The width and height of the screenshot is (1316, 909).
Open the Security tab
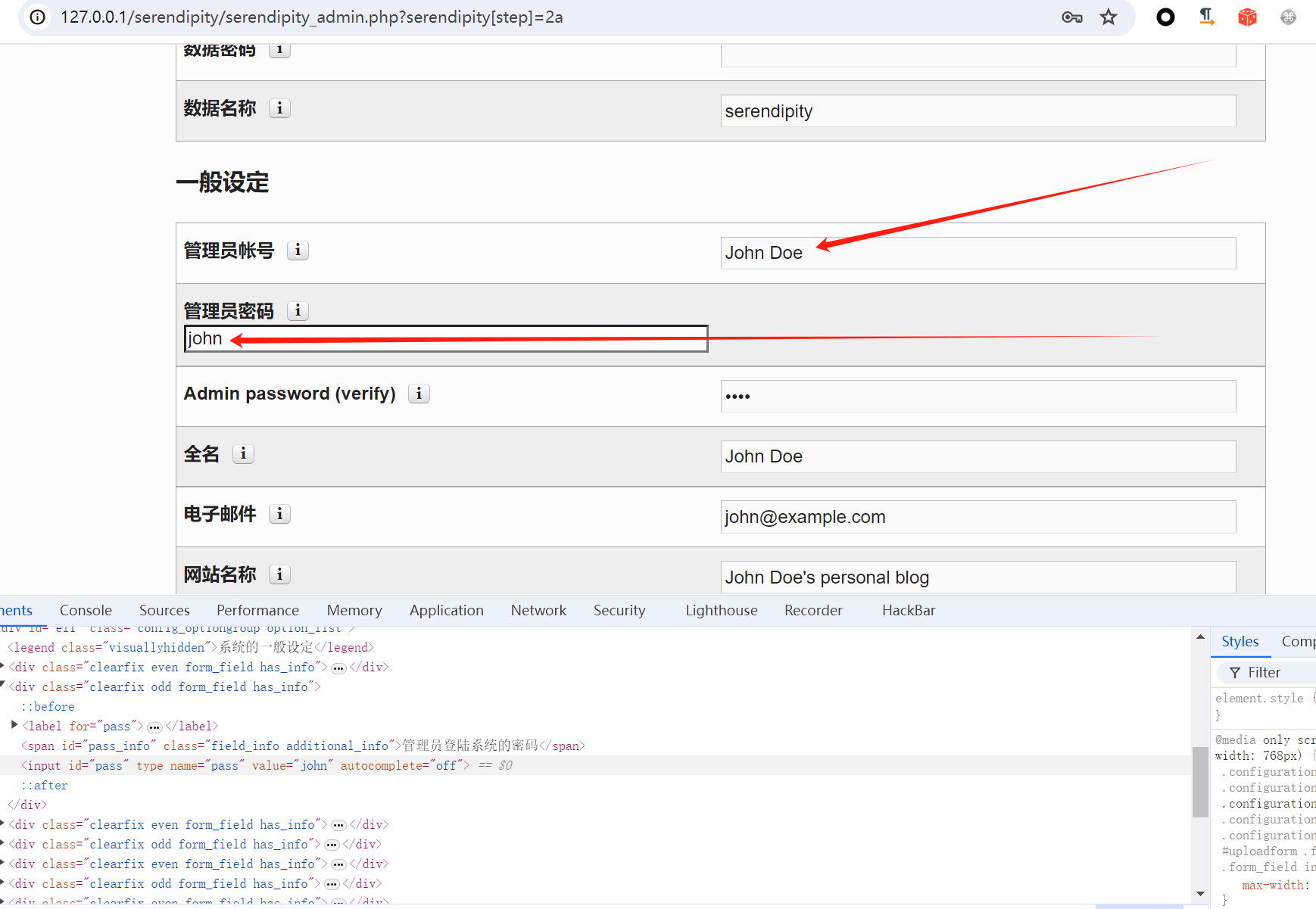[619, 610]
